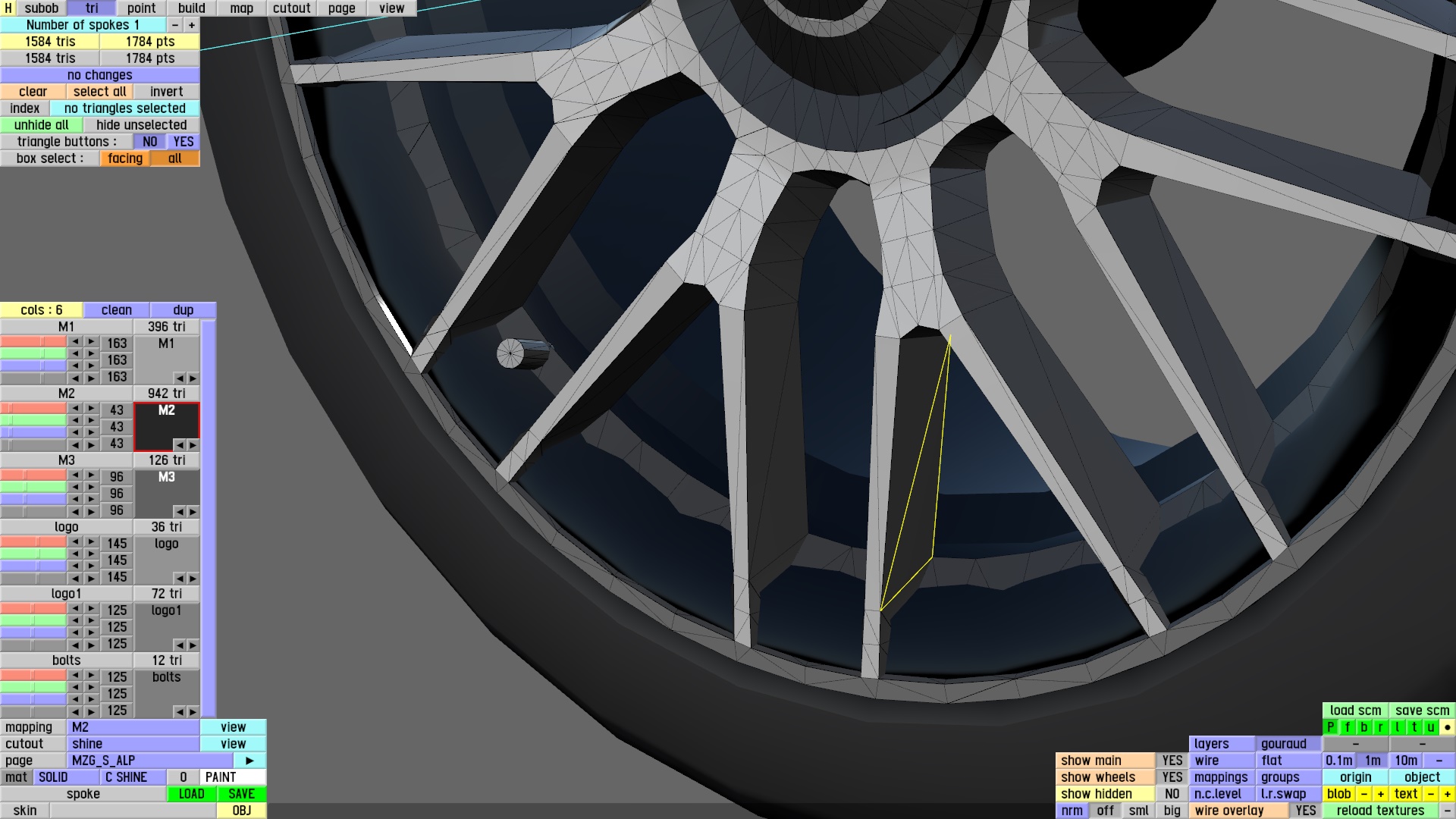Decrease text size with minus button
1456x819 pixels.
pyautogui.click(x=1431, y=794)
